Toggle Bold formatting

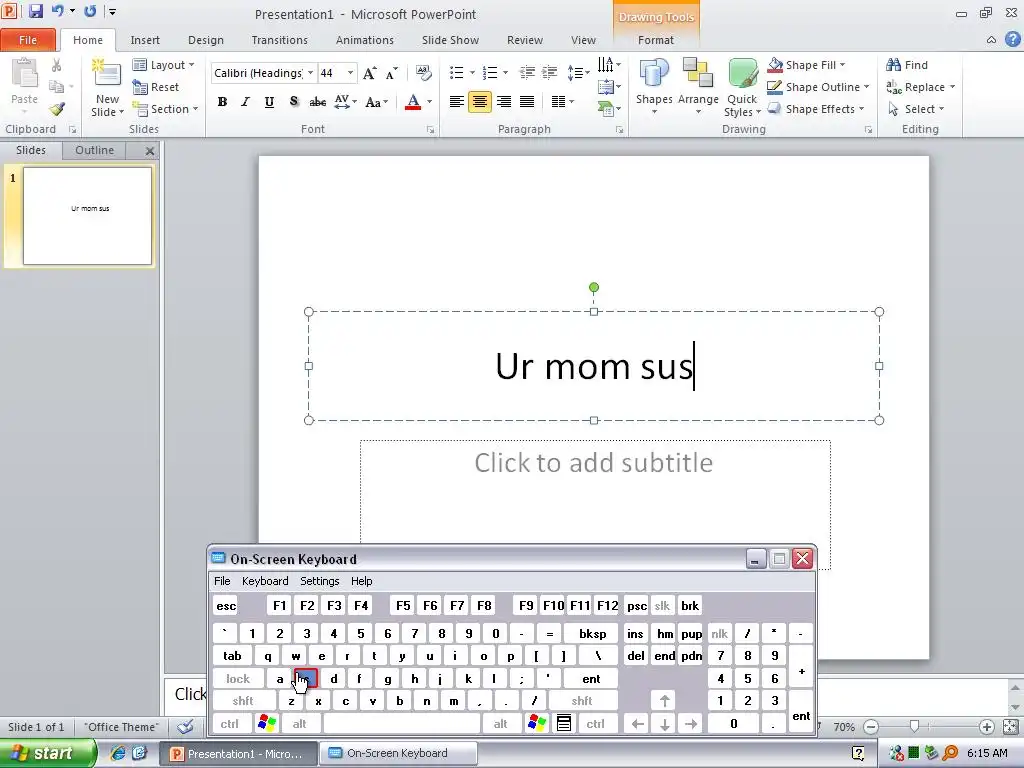[x=222, y=102]
